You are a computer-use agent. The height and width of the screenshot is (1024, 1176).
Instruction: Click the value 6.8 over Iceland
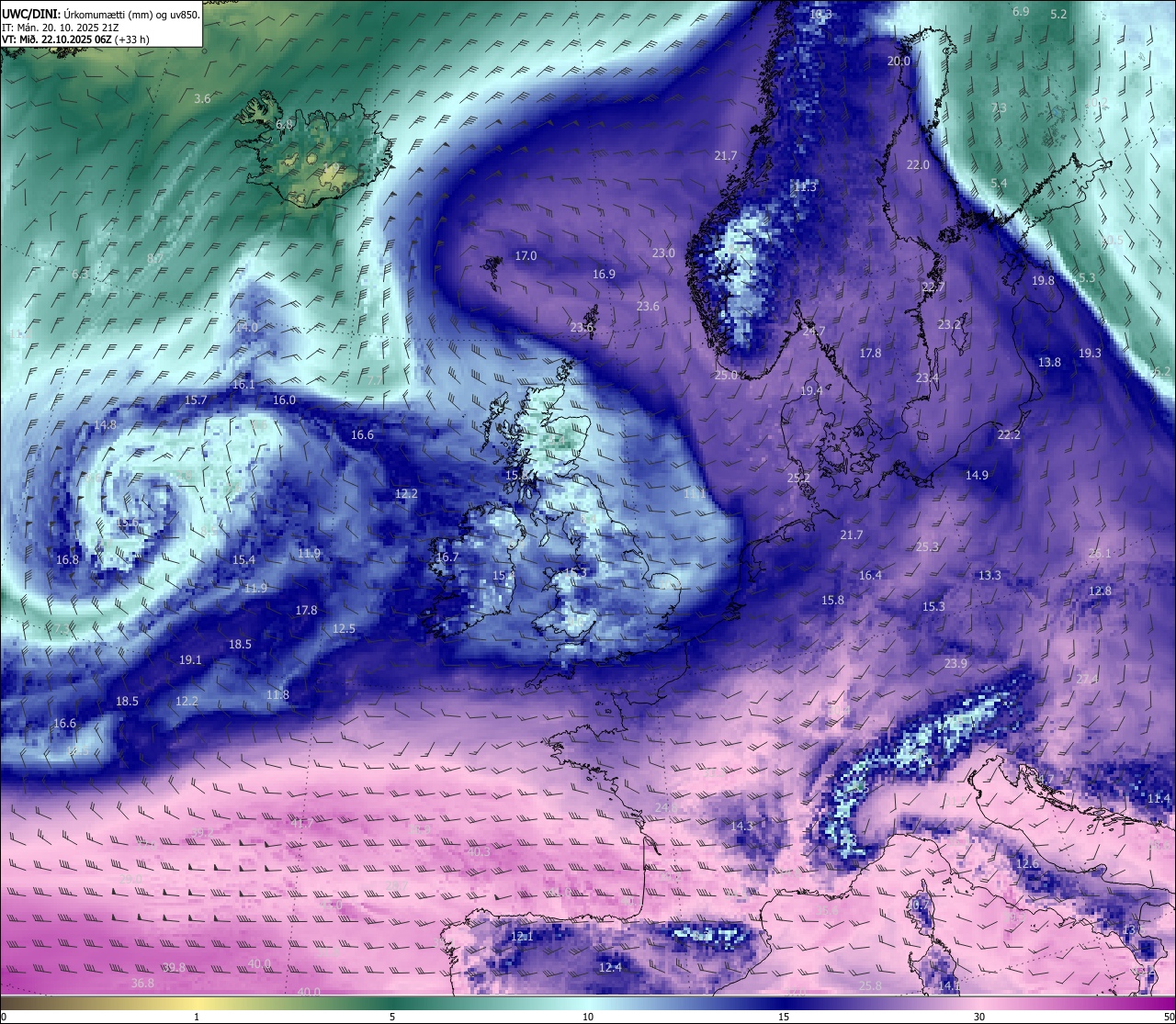click(284, 124)
